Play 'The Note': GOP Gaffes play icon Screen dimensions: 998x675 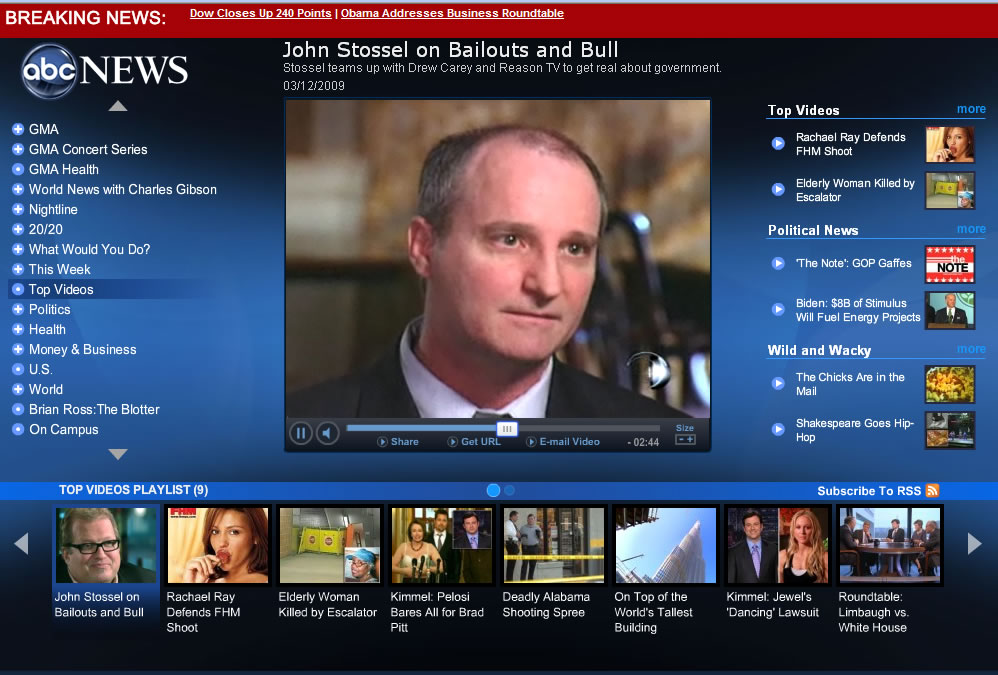tap(778, 263)
